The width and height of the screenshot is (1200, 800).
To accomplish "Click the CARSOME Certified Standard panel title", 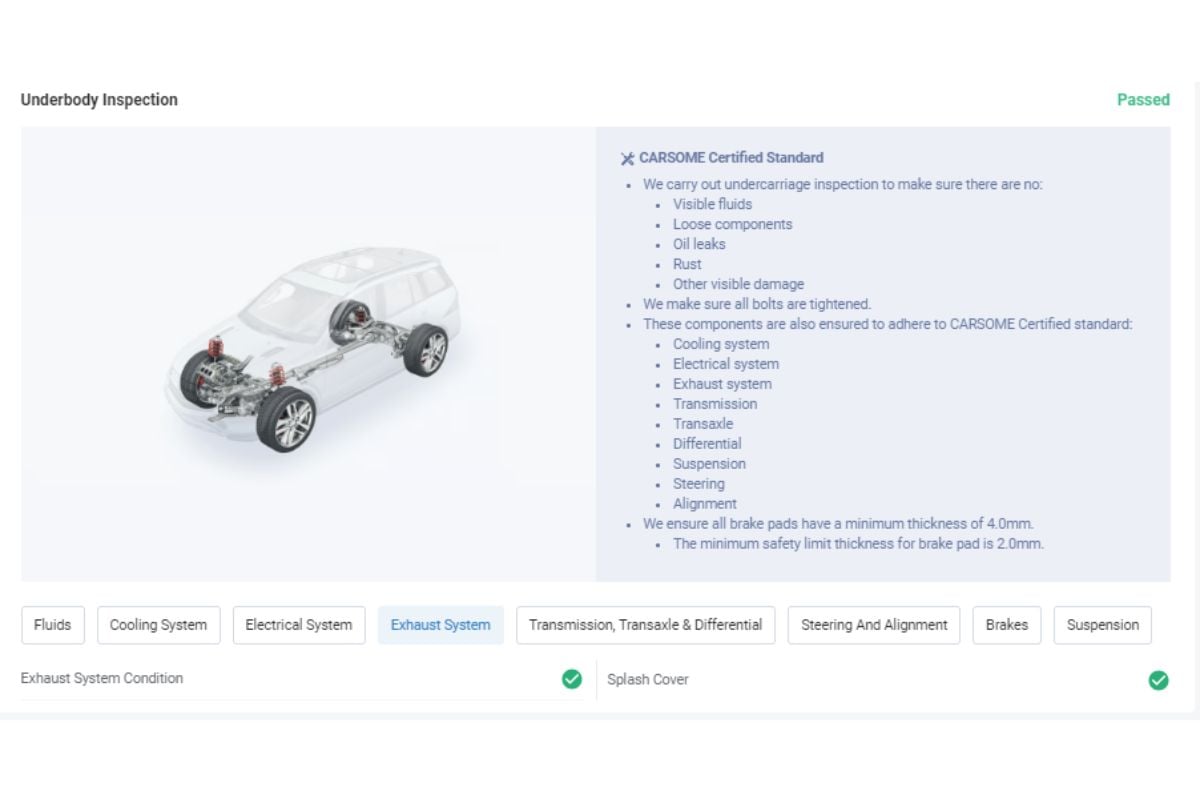I will tap(730, 157).
